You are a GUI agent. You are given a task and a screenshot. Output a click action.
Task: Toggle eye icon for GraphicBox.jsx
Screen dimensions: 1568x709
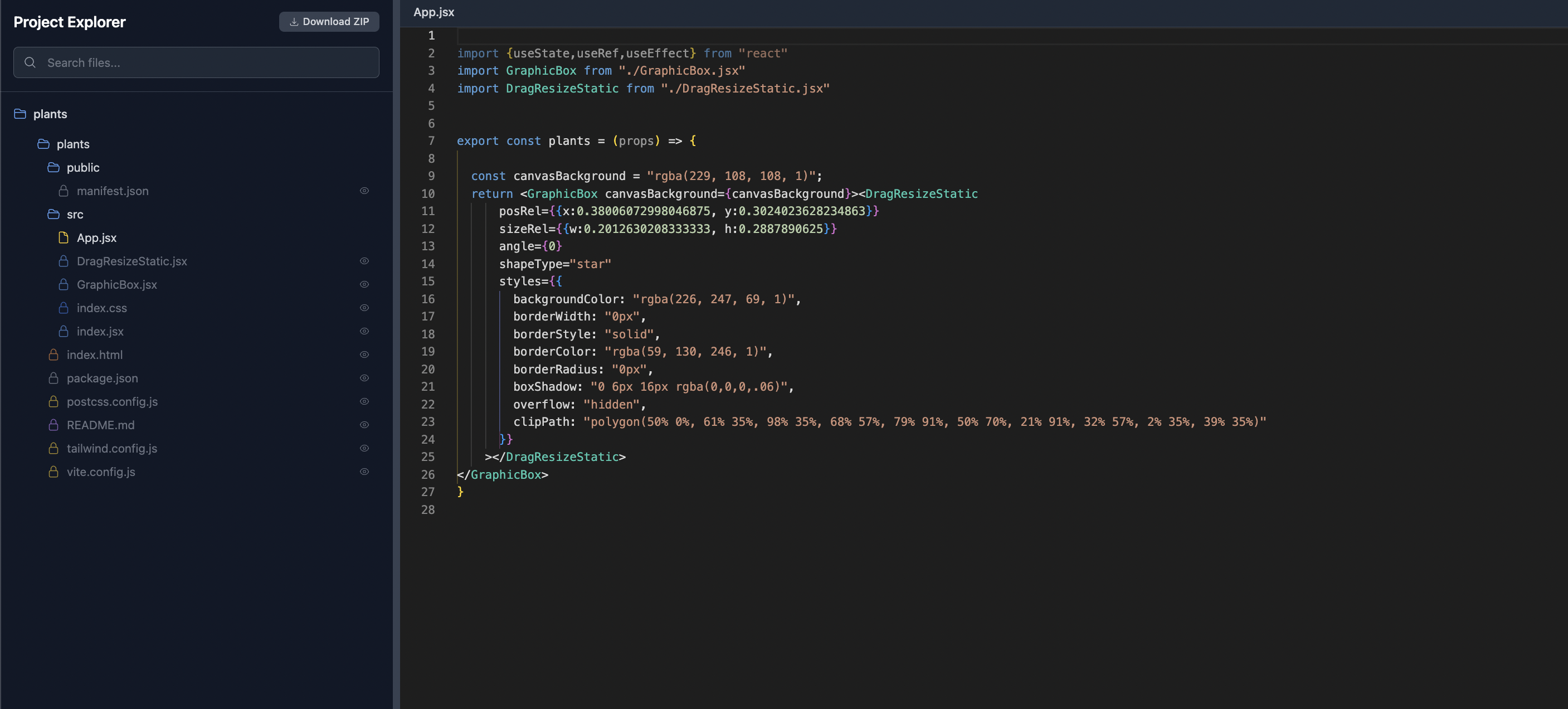click(x=364, y=284)
